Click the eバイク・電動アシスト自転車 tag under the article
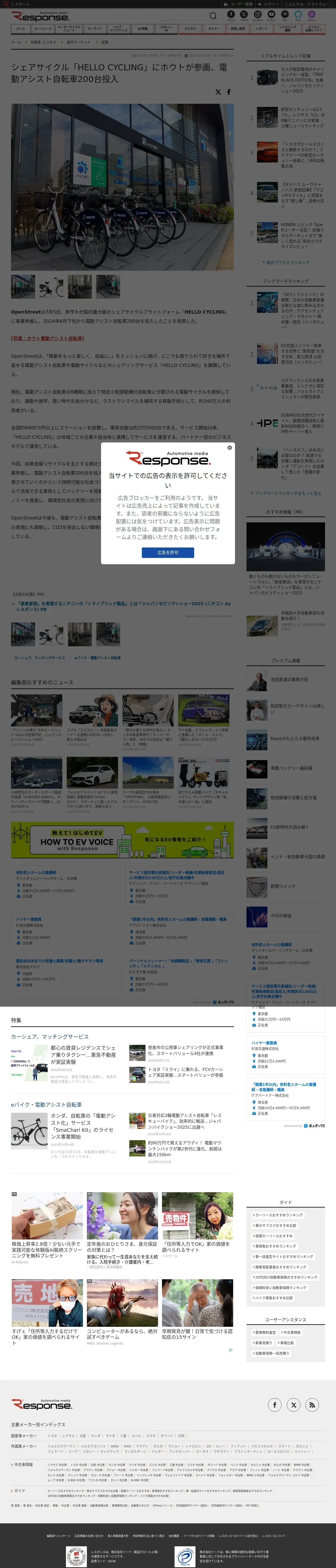This screenshot has height=1568, width=336. tap(97, 658)
